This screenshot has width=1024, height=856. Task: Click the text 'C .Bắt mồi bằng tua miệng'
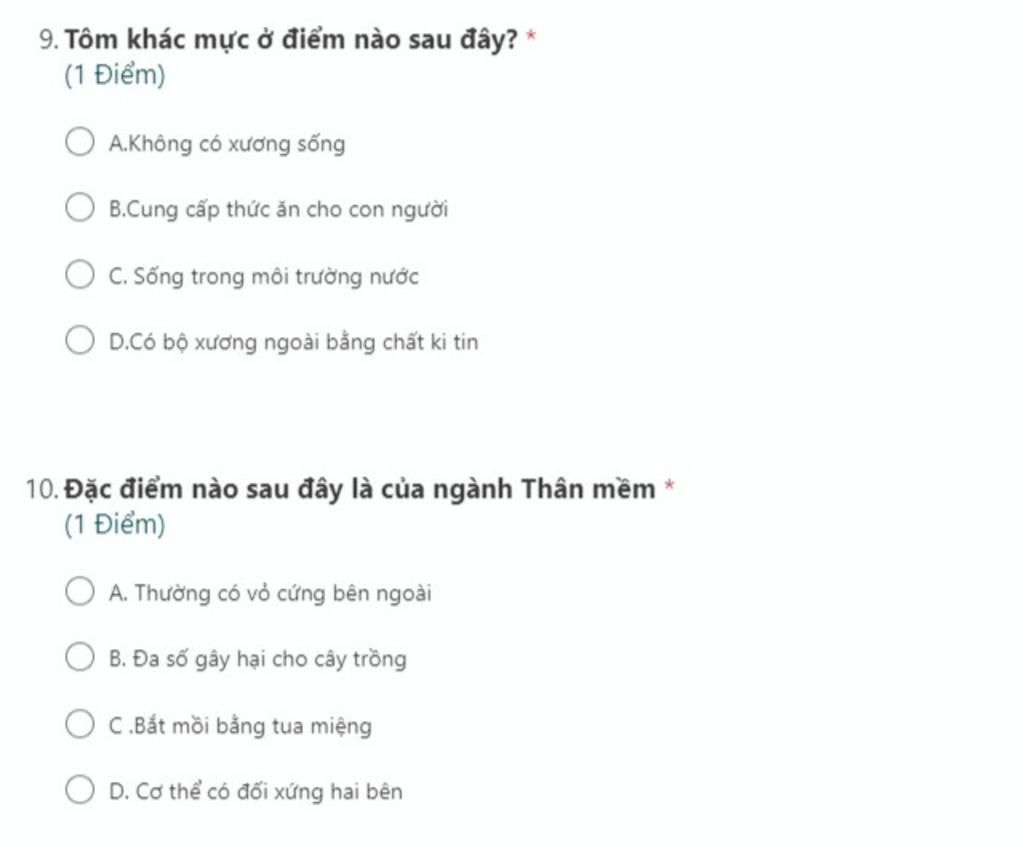coord(240,726)
